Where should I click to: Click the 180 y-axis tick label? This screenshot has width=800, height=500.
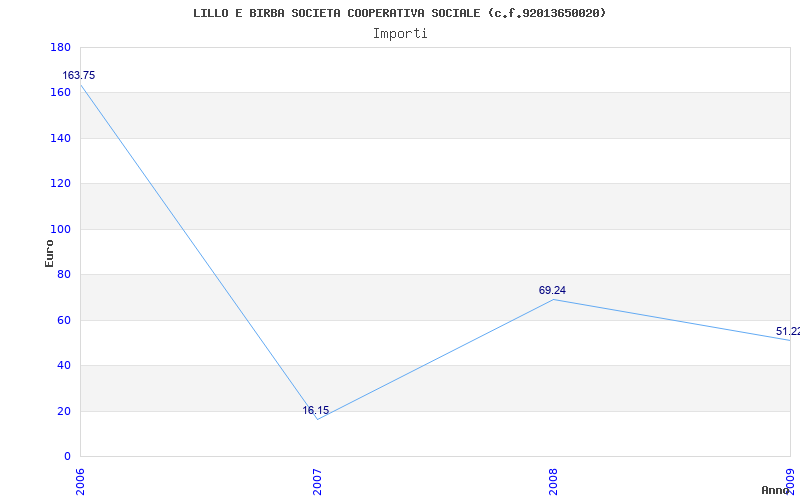[x=60, y=47]
